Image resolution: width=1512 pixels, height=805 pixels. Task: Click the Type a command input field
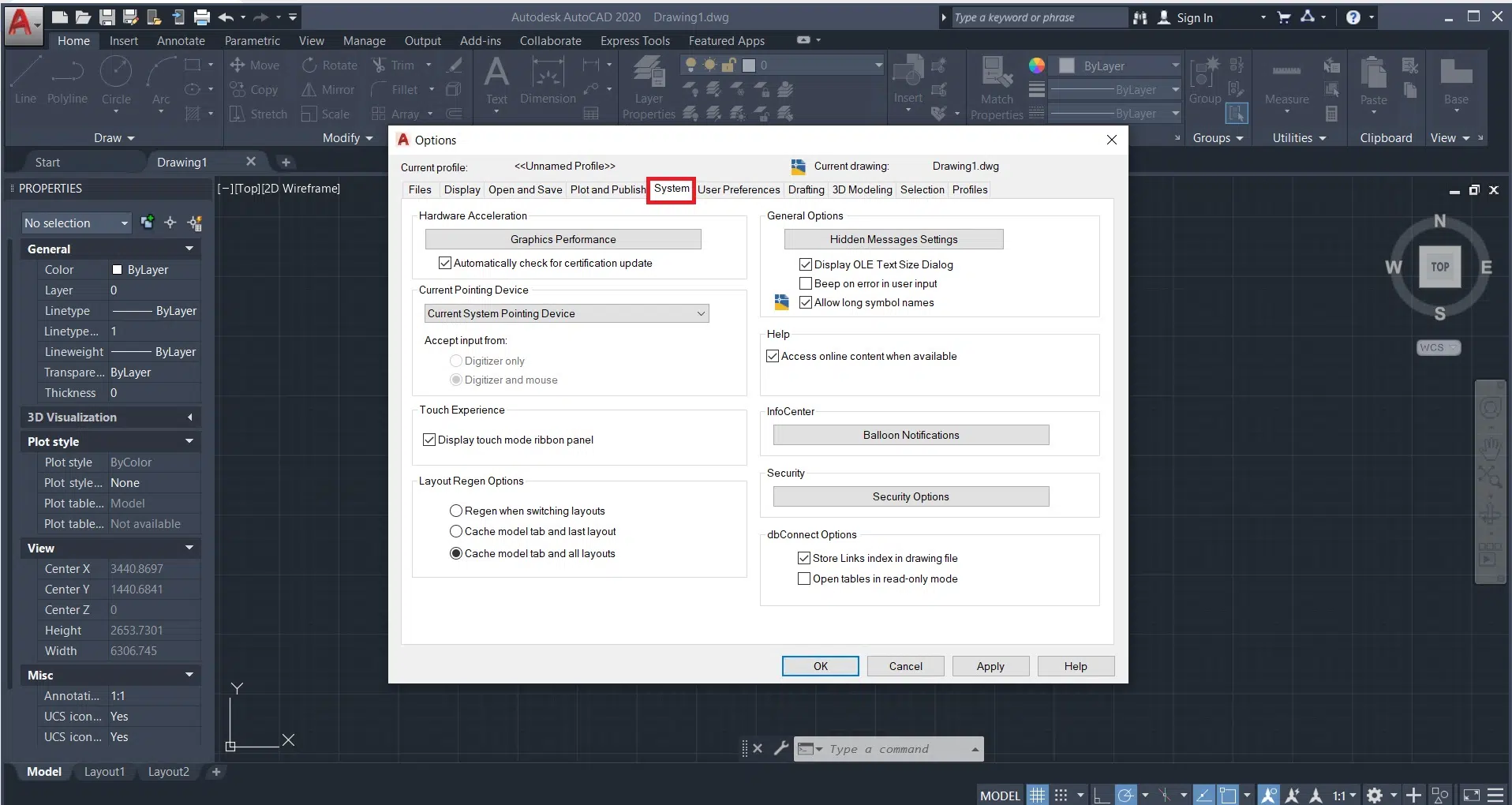[x=896, y=749]
